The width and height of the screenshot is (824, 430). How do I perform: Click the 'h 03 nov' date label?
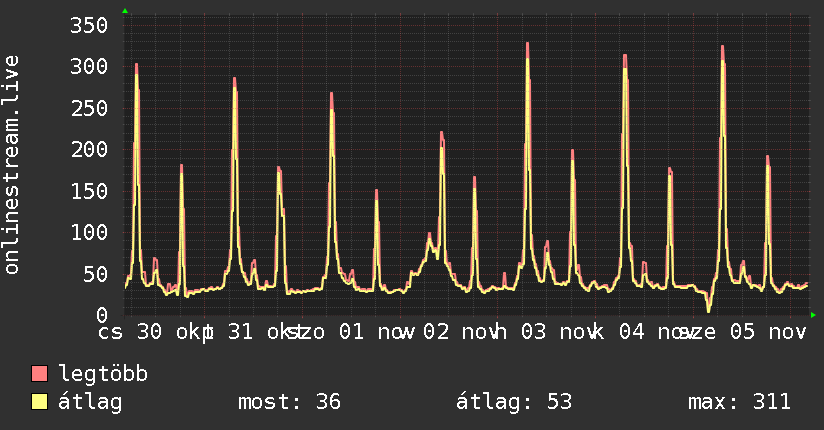pos(547,332)
